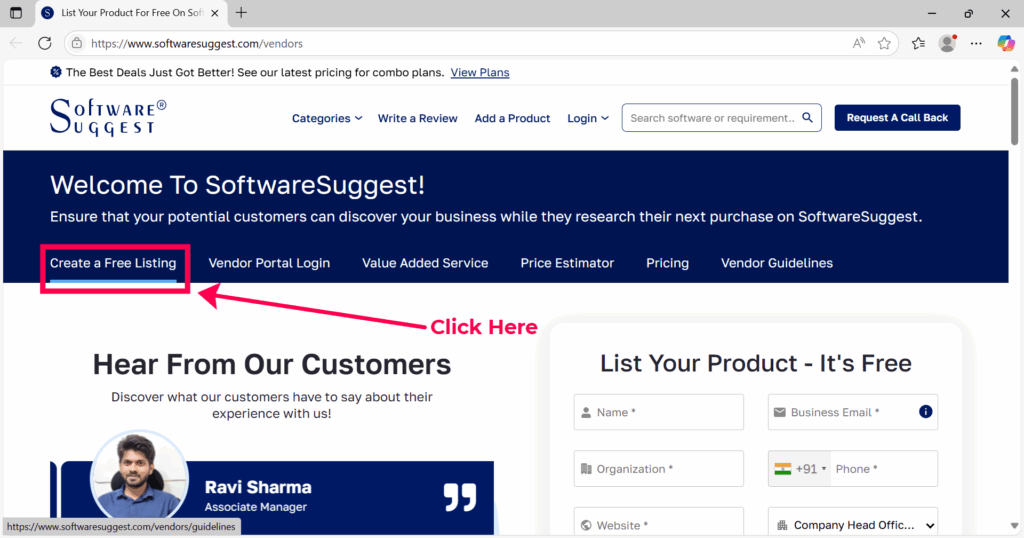Click the address bar URL
This screenshot has height=538, width=1024.
(x=197, y=44)
